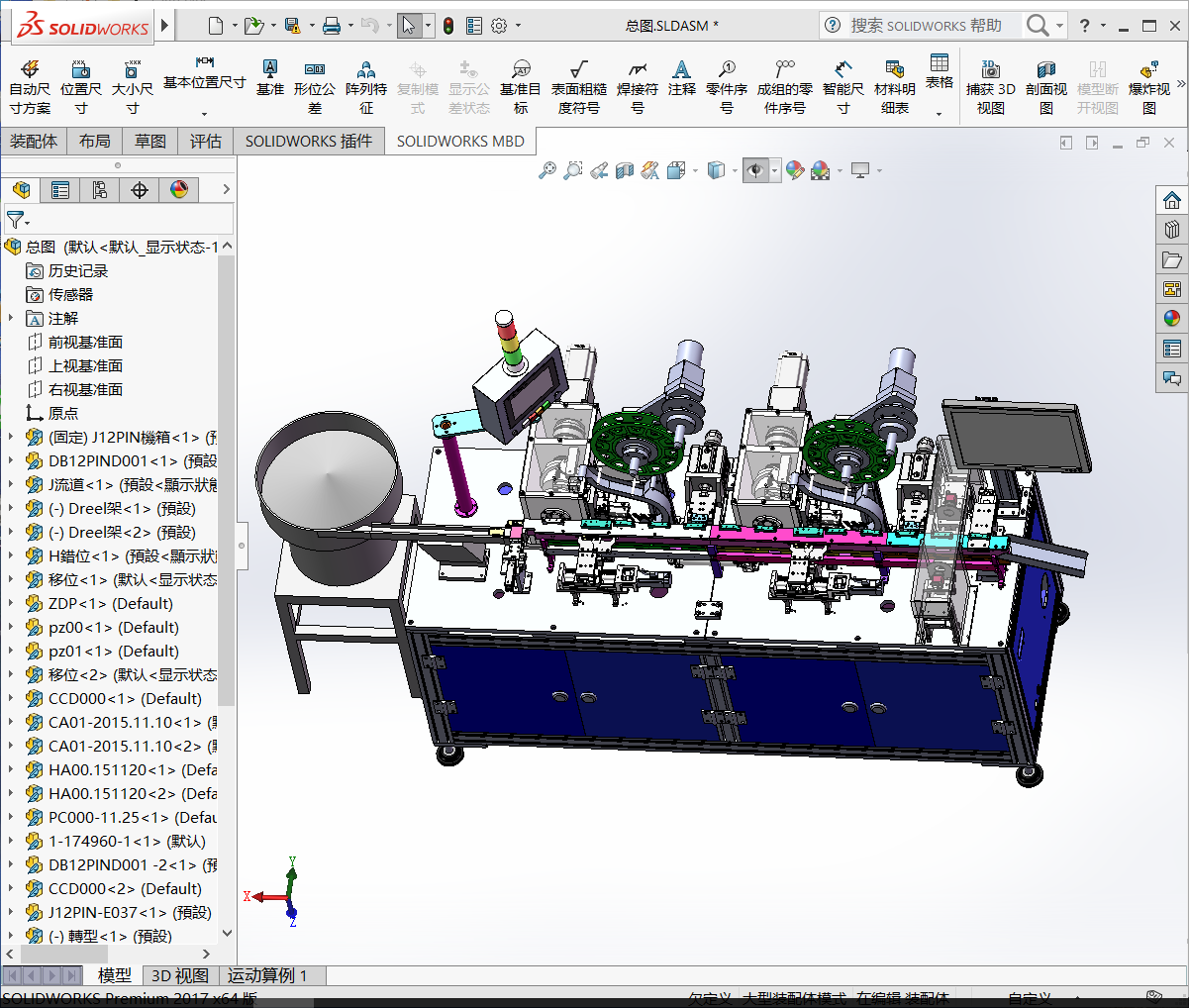Click the Print icon

pyautogui.click(x=332, y=26)
